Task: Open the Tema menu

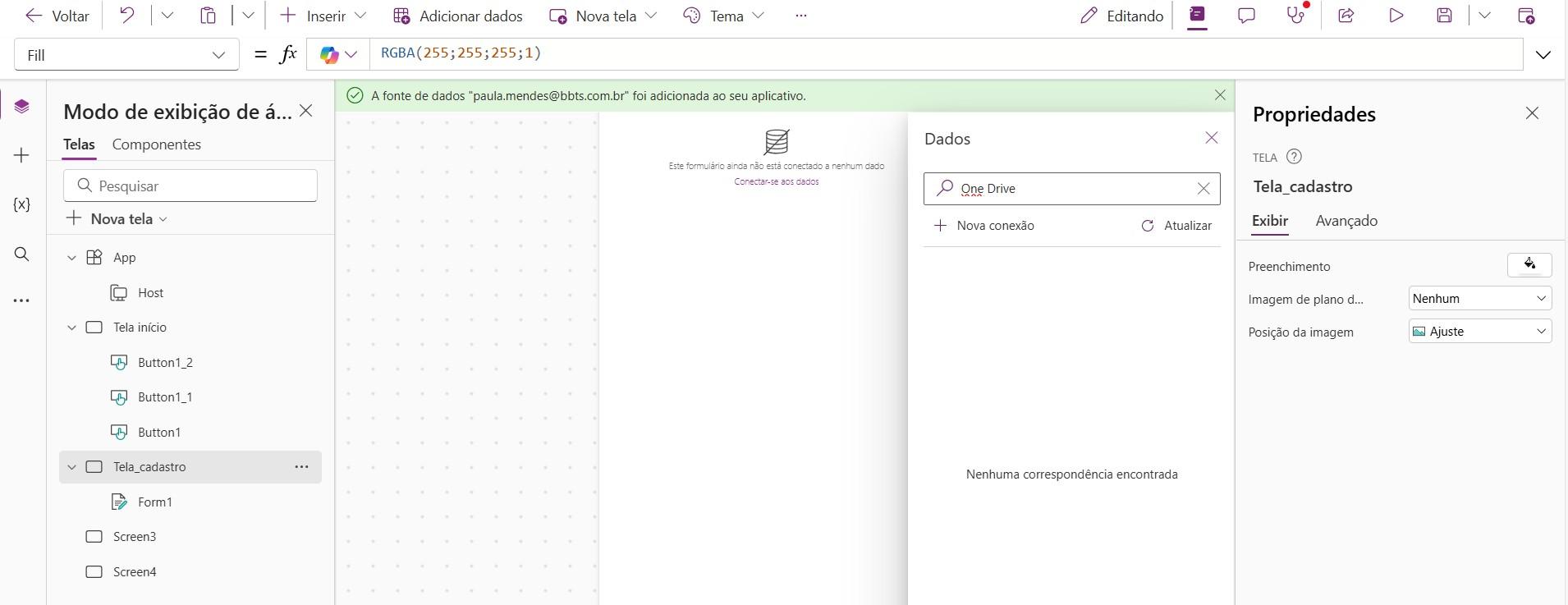Action: pyautogui.click(x=724, y=16)
